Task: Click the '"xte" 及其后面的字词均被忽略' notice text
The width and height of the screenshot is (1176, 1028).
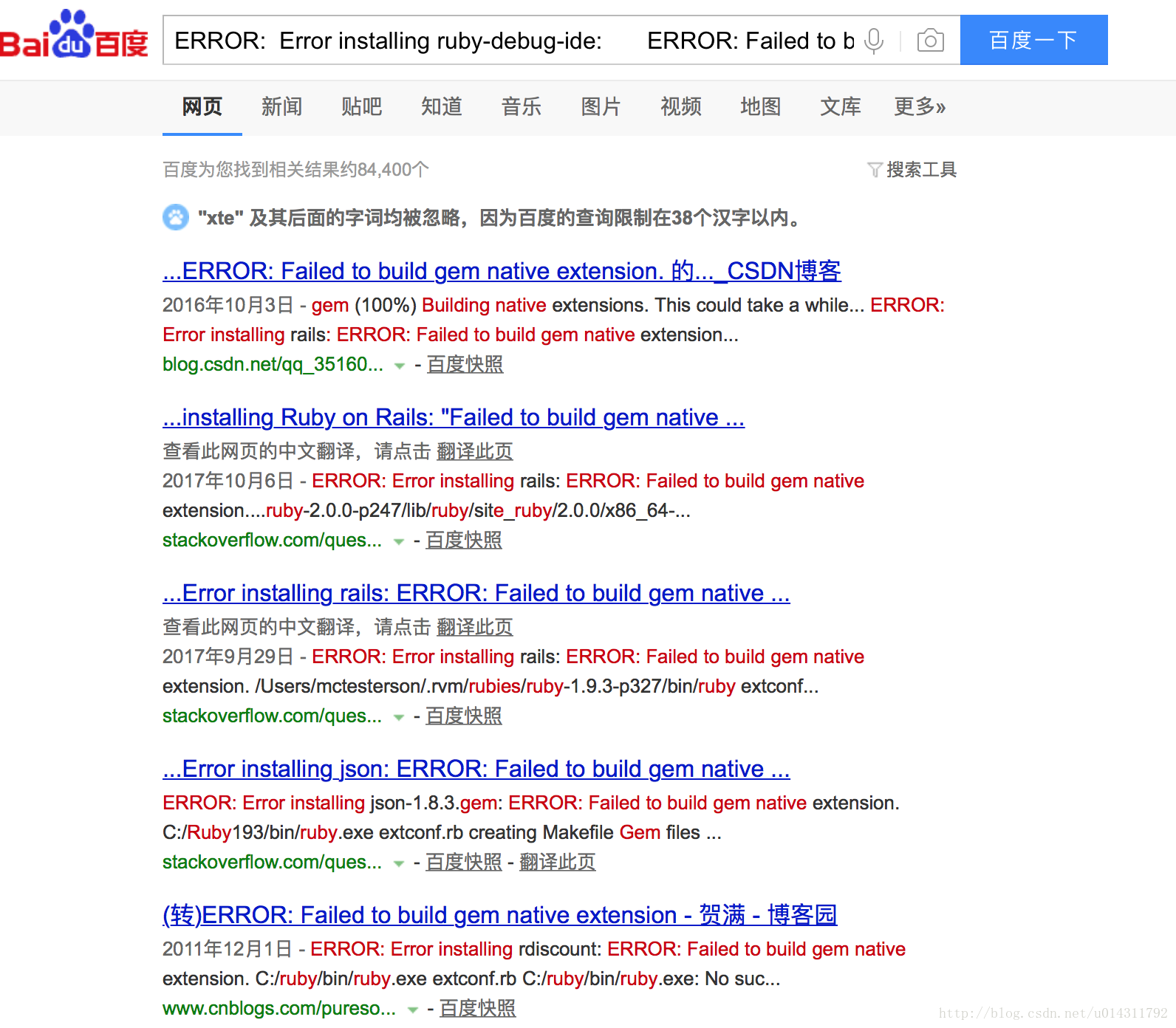Action: pos(502,218)
